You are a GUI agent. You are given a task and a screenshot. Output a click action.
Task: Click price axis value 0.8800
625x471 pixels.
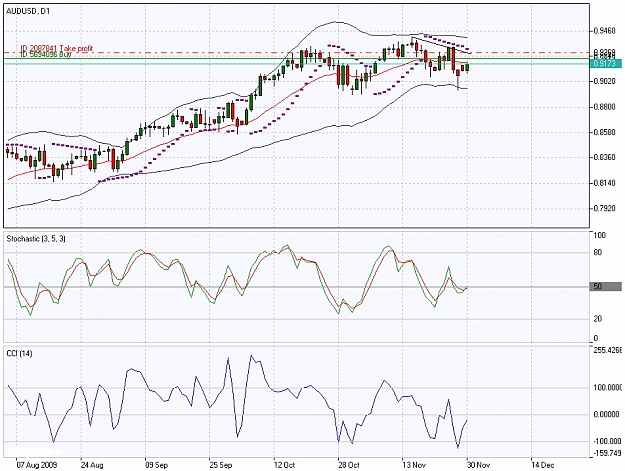point(604,107)
